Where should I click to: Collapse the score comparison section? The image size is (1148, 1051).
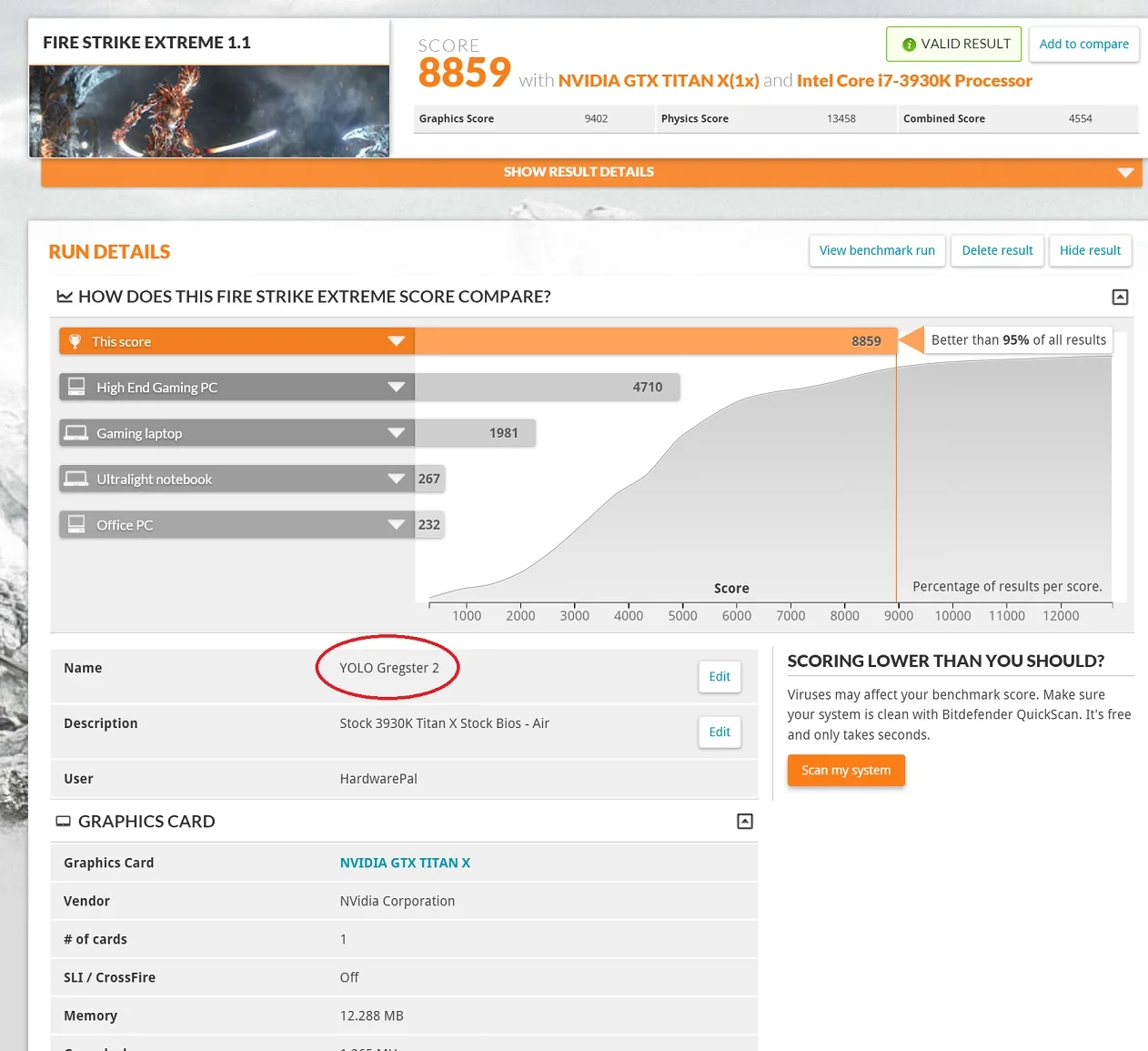tap(1120, 297)
